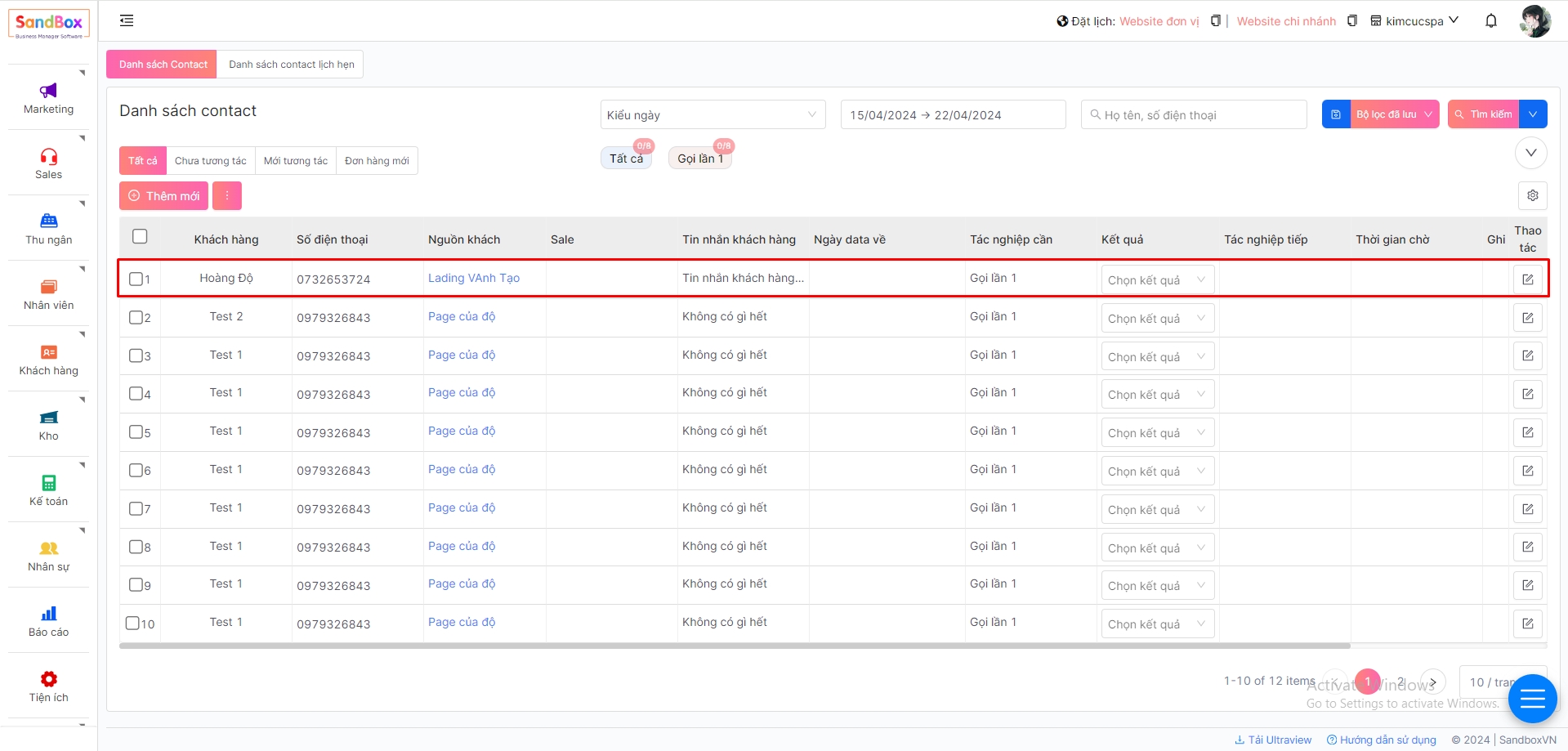Open table column settings gear icon
The width and height of the screenshot is (1568, 751).
[x=1532, y=195]
